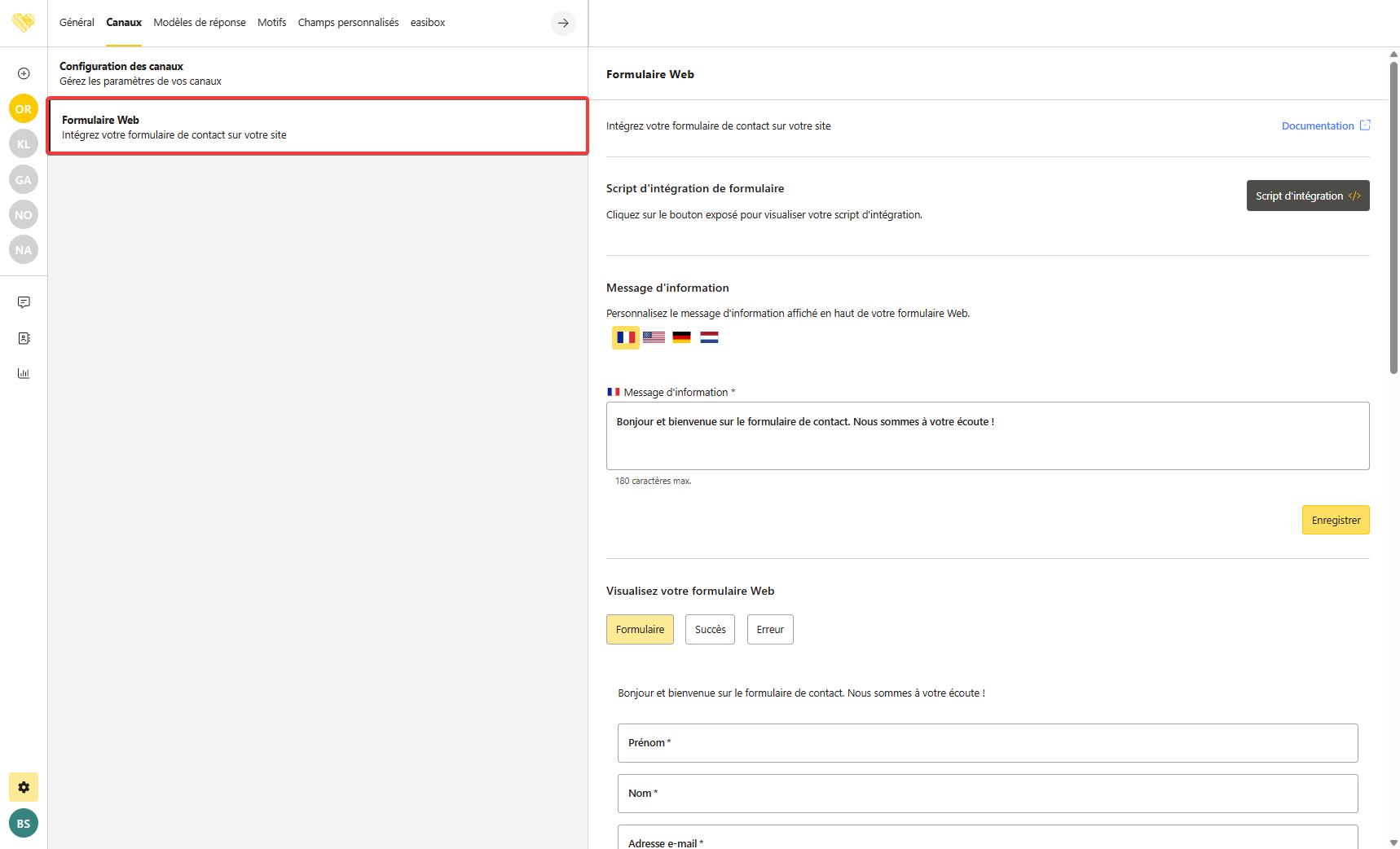1400x849 pixels.
Task: Switch message language to German flag
Action: (681, 337)
